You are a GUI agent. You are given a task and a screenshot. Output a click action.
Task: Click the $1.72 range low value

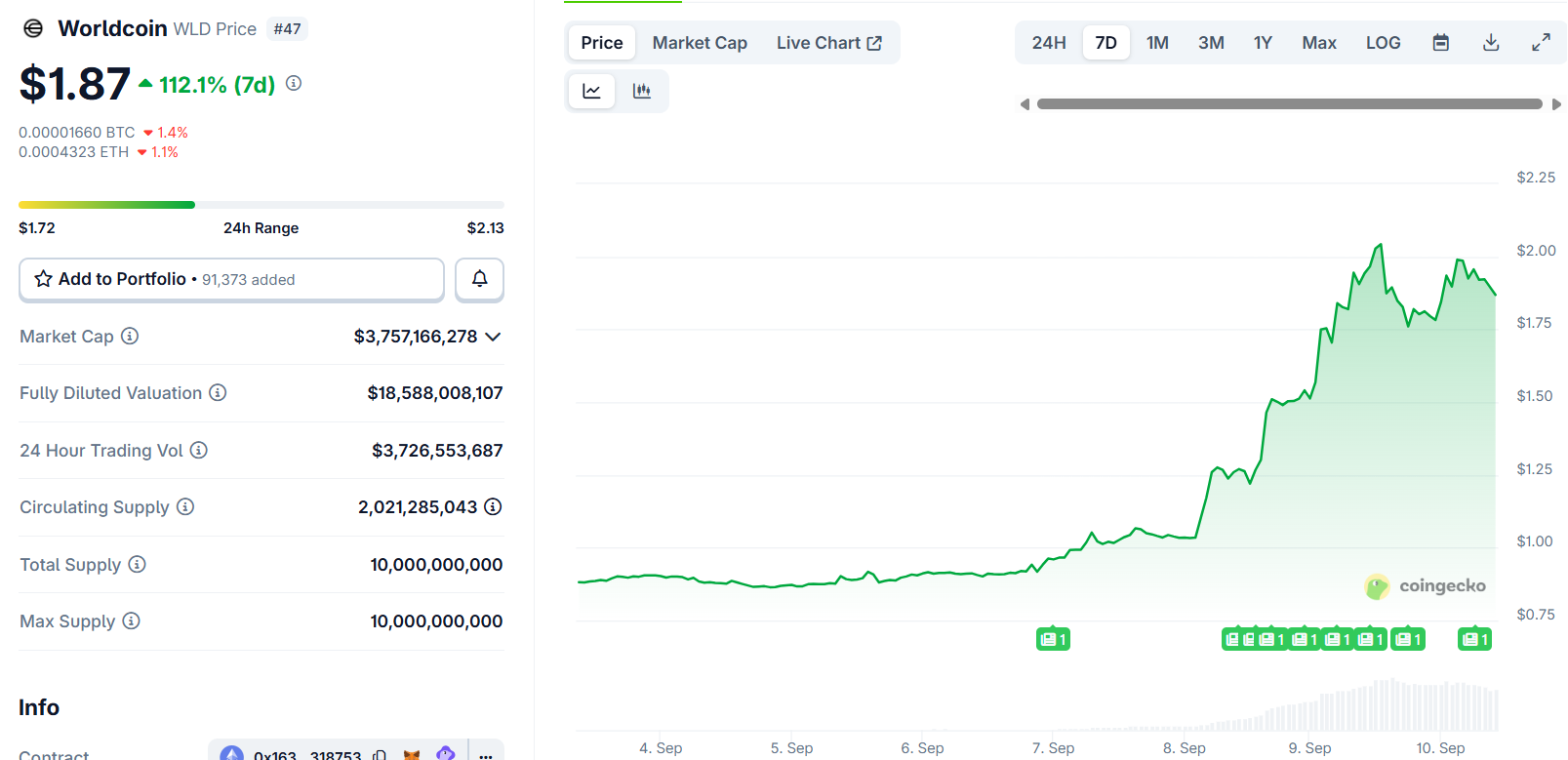[37, 228]
